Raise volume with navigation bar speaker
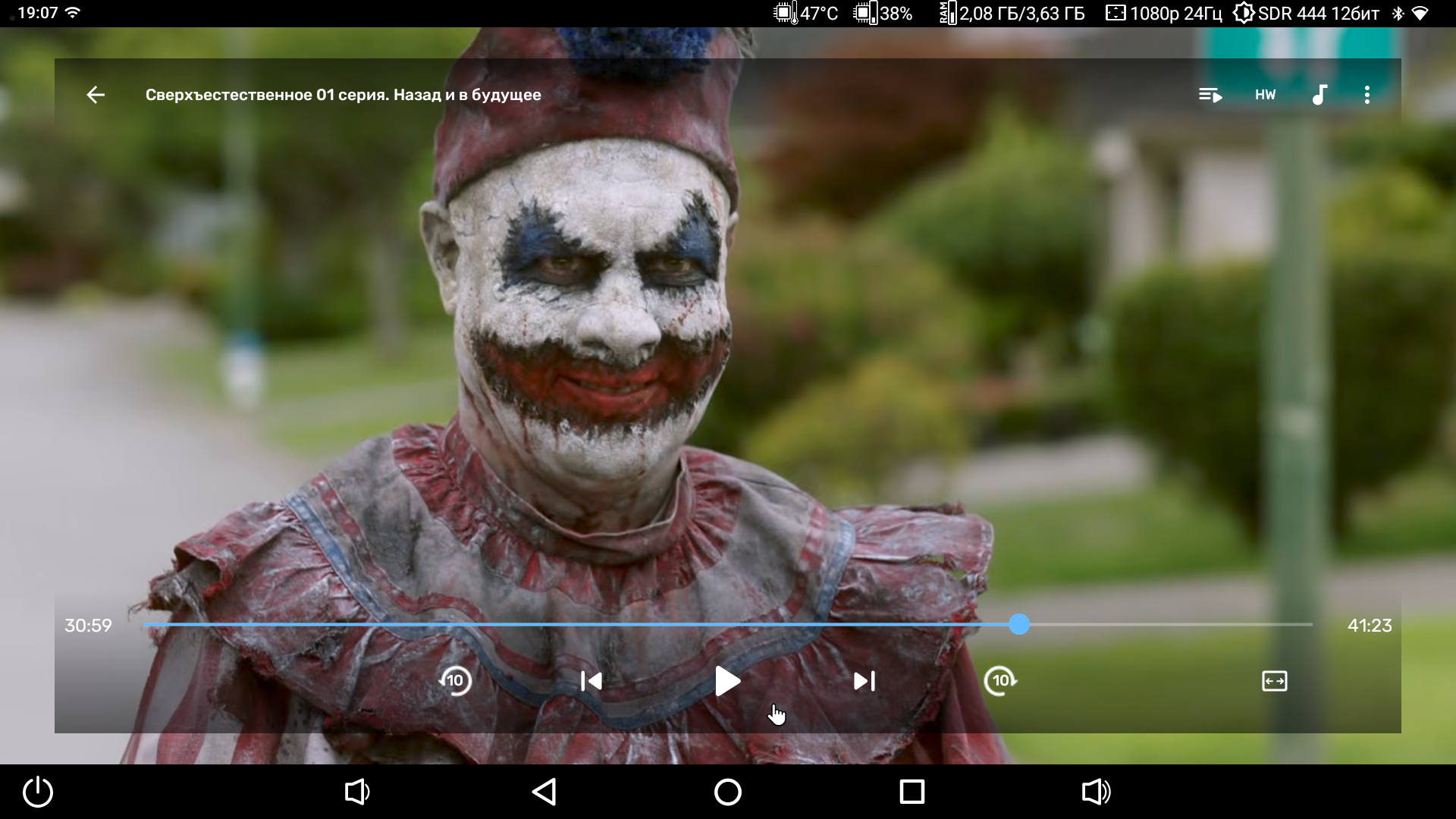 tap(1096, 792)
